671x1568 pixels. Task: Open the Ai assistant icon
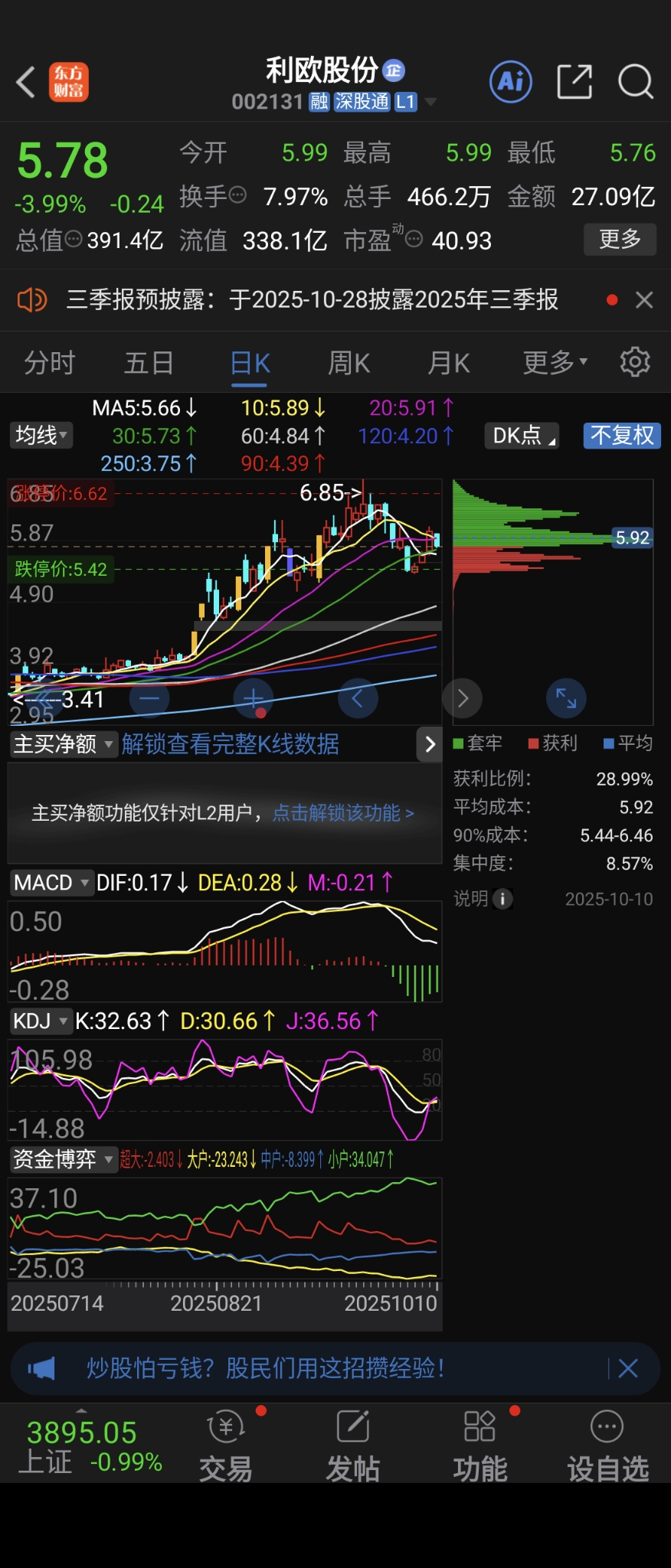pos(511,81)
